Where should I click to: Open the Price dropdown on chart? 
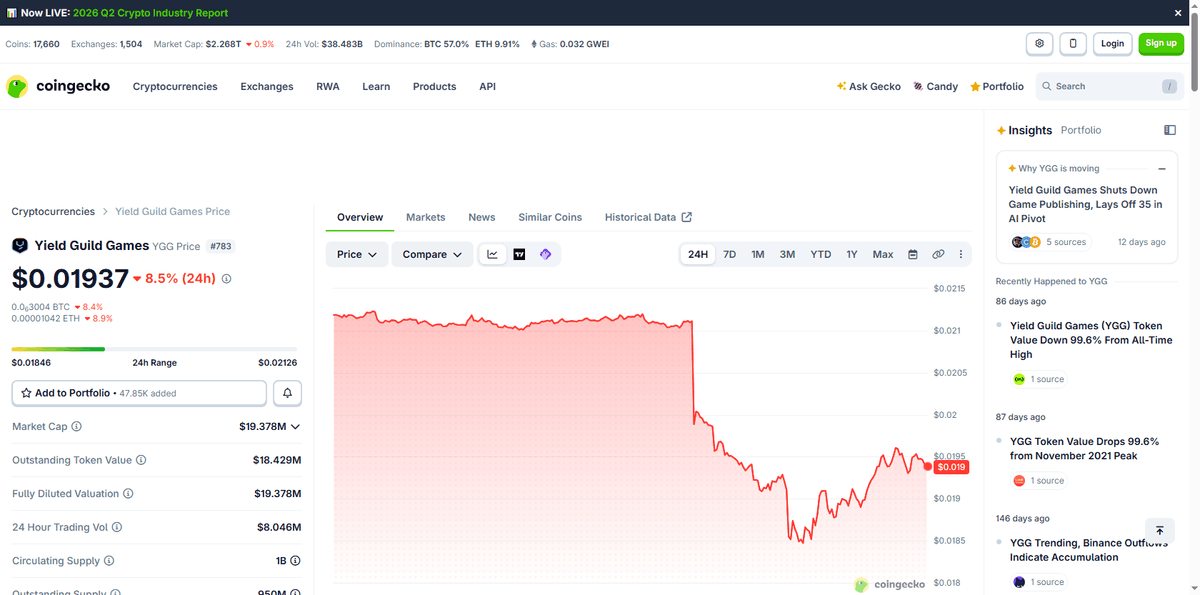pos(357,255)
